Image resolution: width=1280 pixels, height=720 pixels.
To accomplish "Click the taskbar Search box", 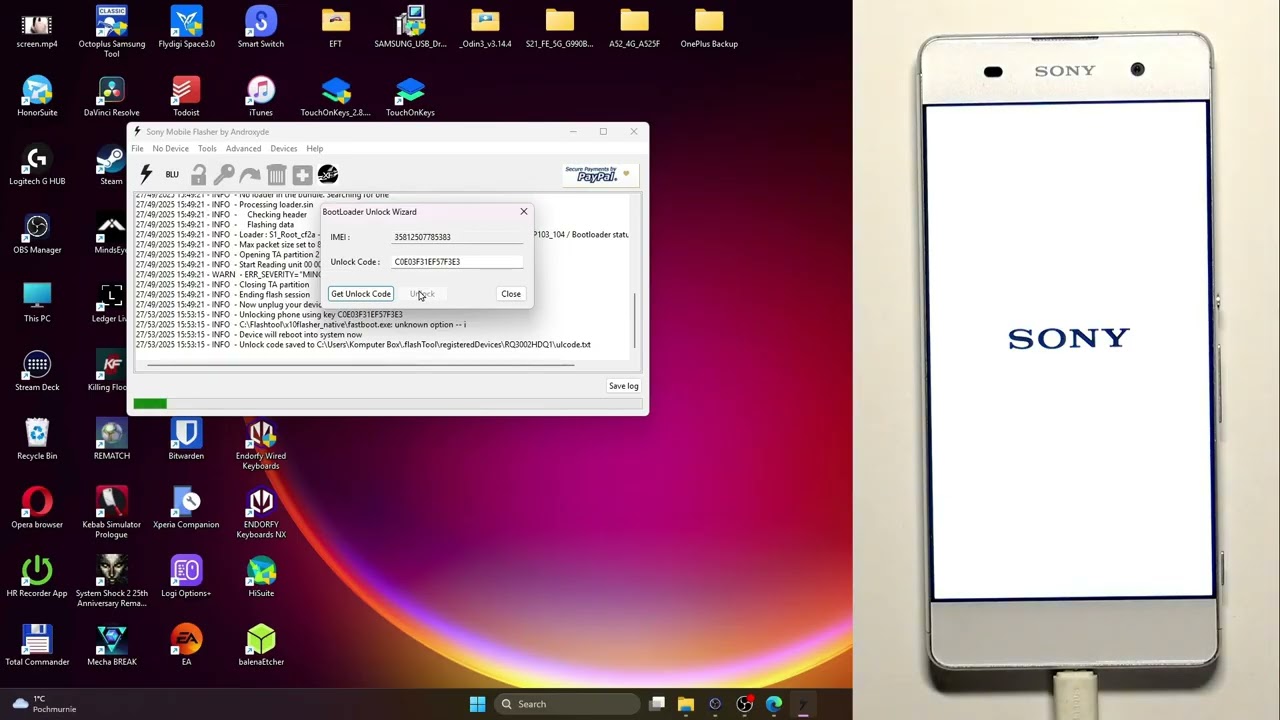I will (567, 704).
